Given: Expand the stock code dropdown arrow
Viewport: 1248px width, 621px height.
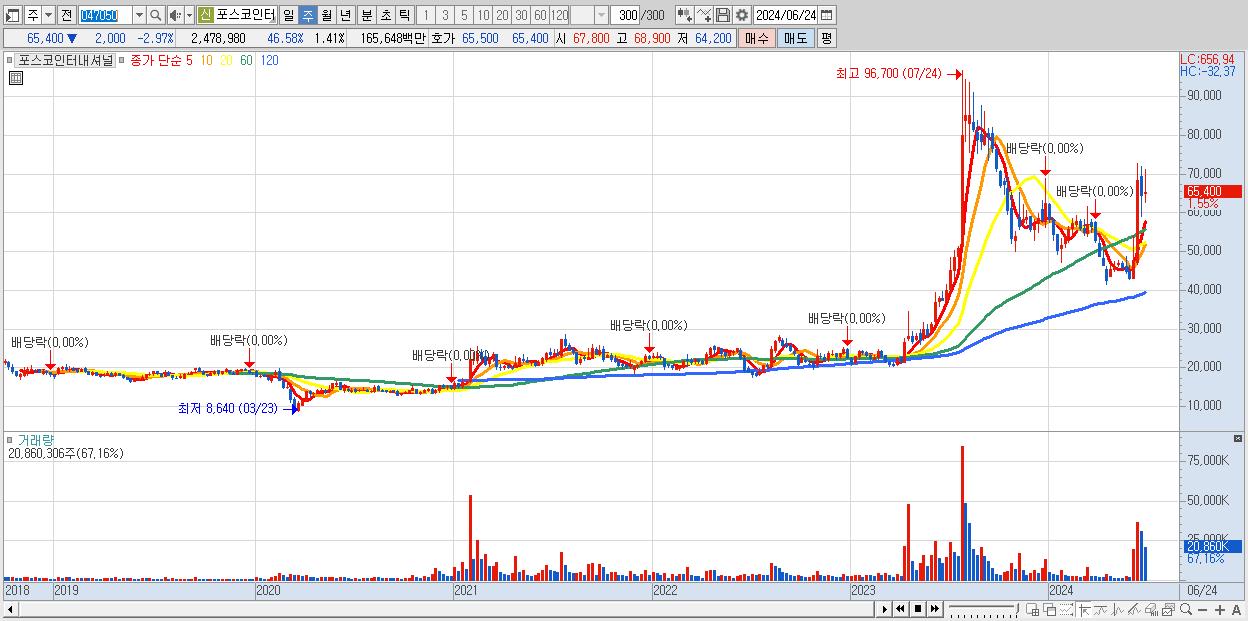Looking at the screenshot, I should coord(140,15).
